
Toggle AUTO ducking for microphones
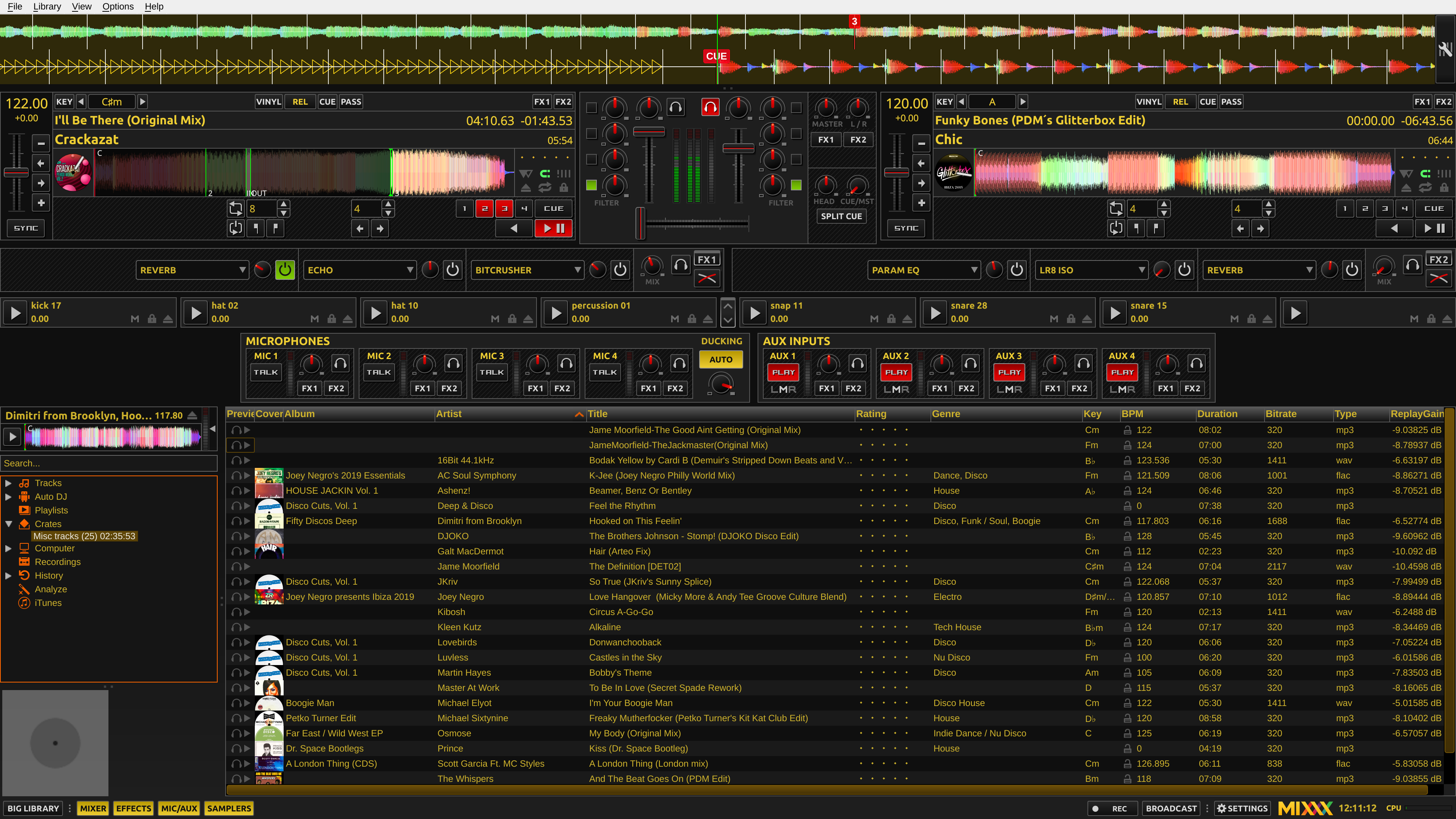coord(721,359)
